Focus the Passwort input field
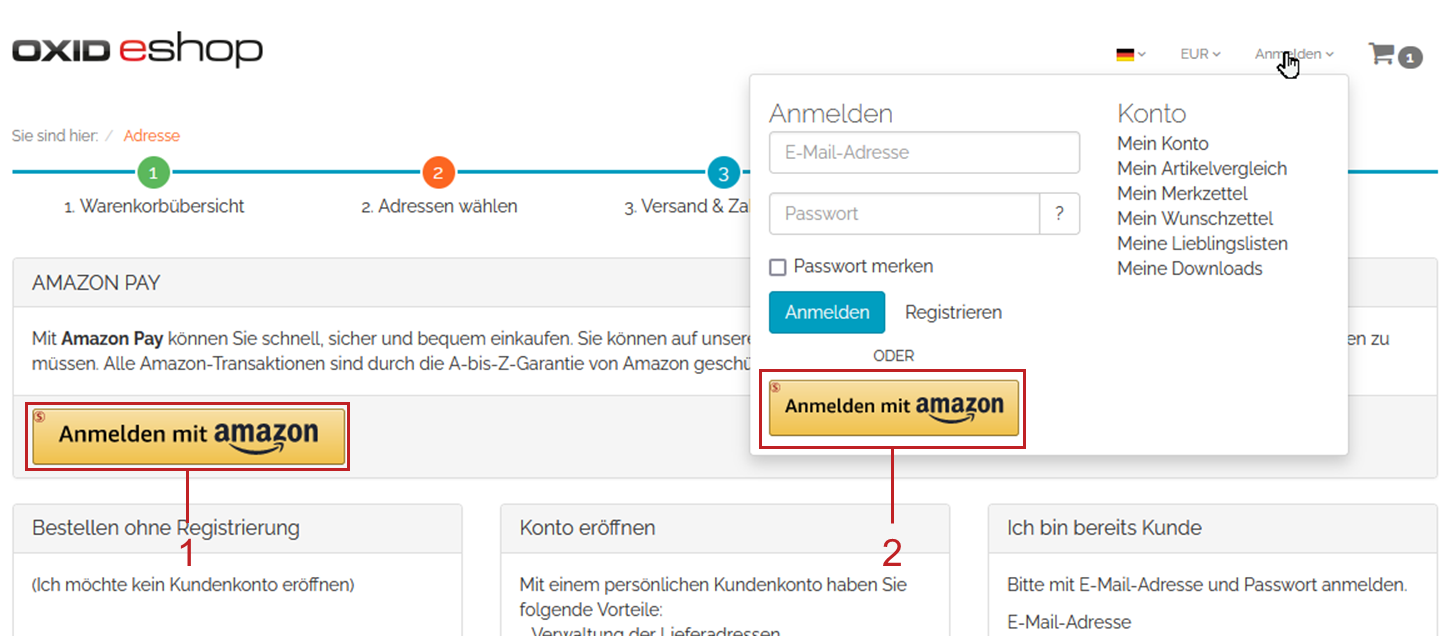 click(904, 214)
